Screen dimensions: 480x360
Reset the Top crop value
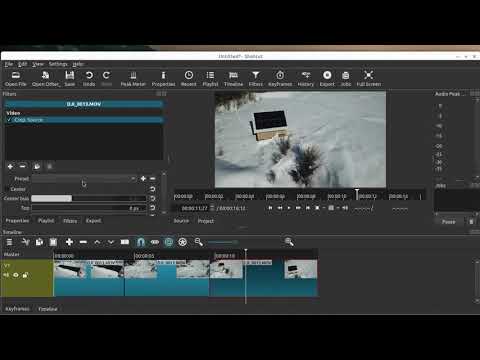[x=153, y=208]
